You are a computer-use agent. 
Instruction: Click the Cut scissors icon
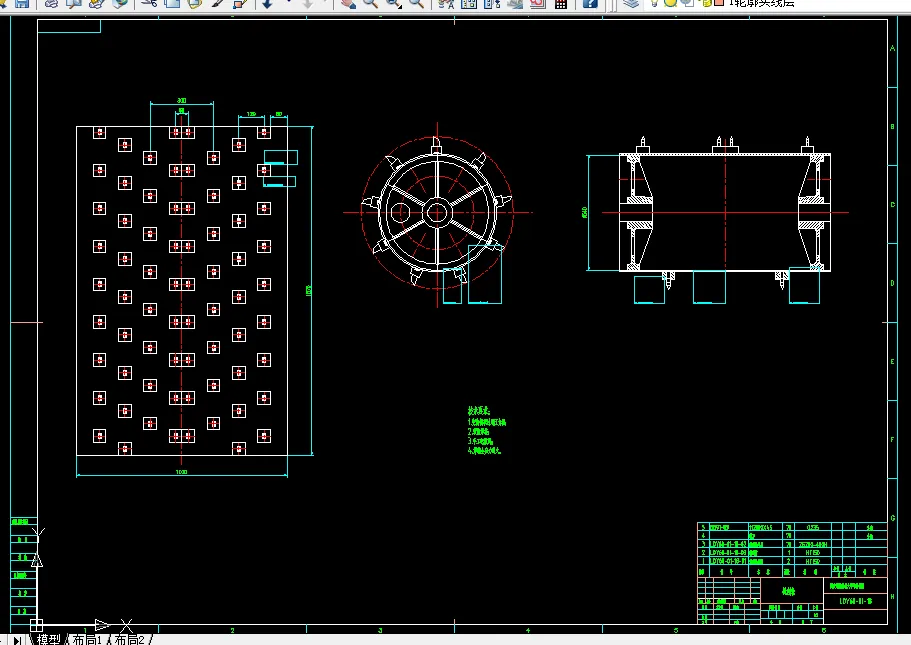tap(149, 3)
